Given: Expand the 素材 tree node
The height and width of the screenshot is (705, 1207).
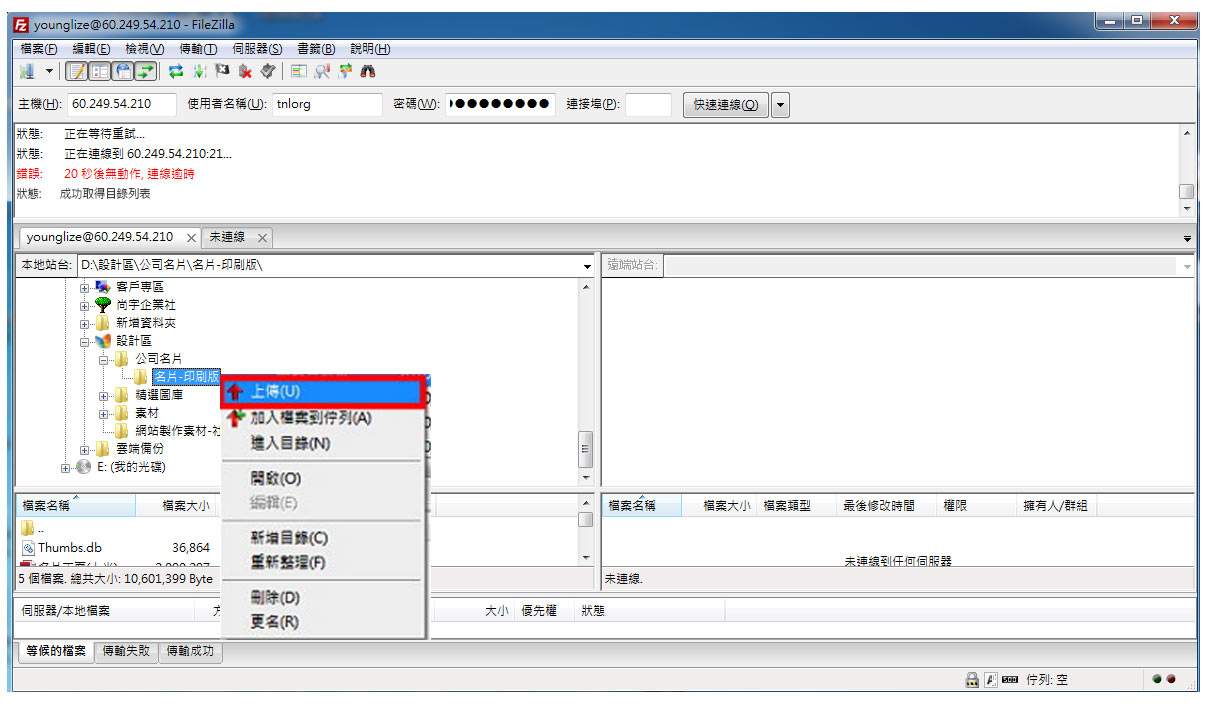Looking at the screenshot, I should [104, 413].
